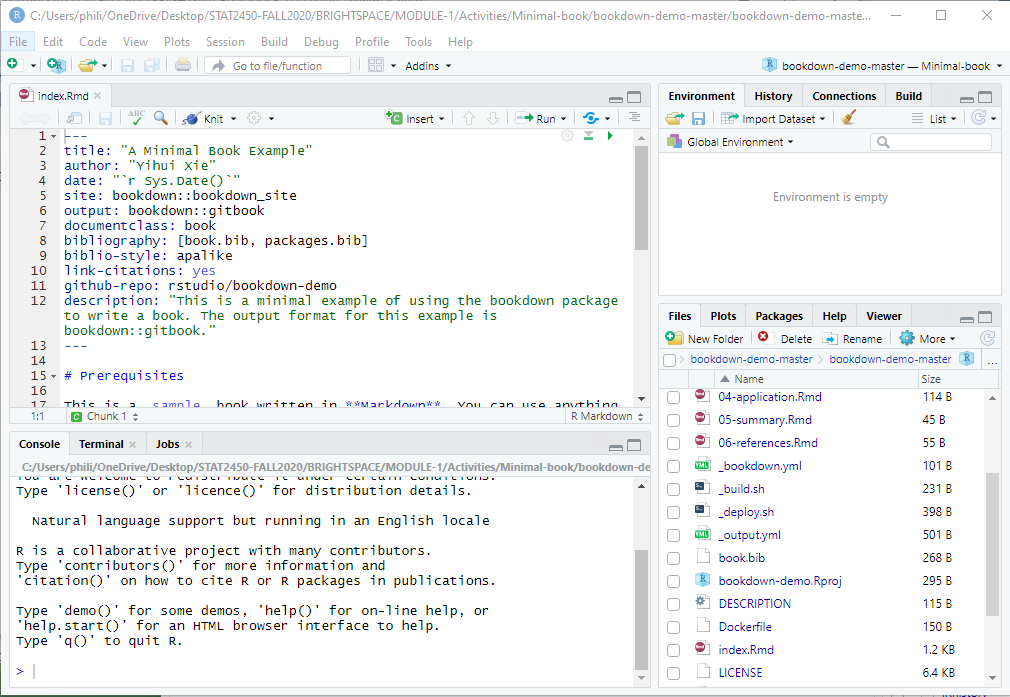
Task: Click the ellipsis go-to-directory button in Files
Action: pos(992,361)
